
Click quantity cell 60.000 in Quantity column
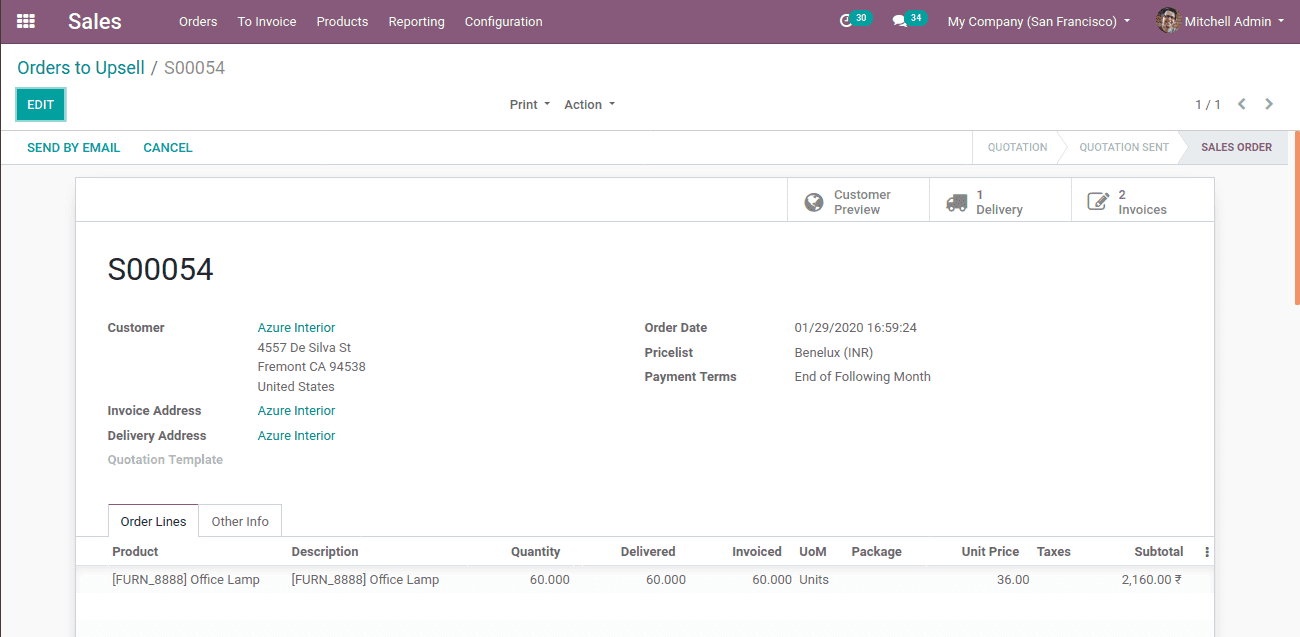(550, 580)
